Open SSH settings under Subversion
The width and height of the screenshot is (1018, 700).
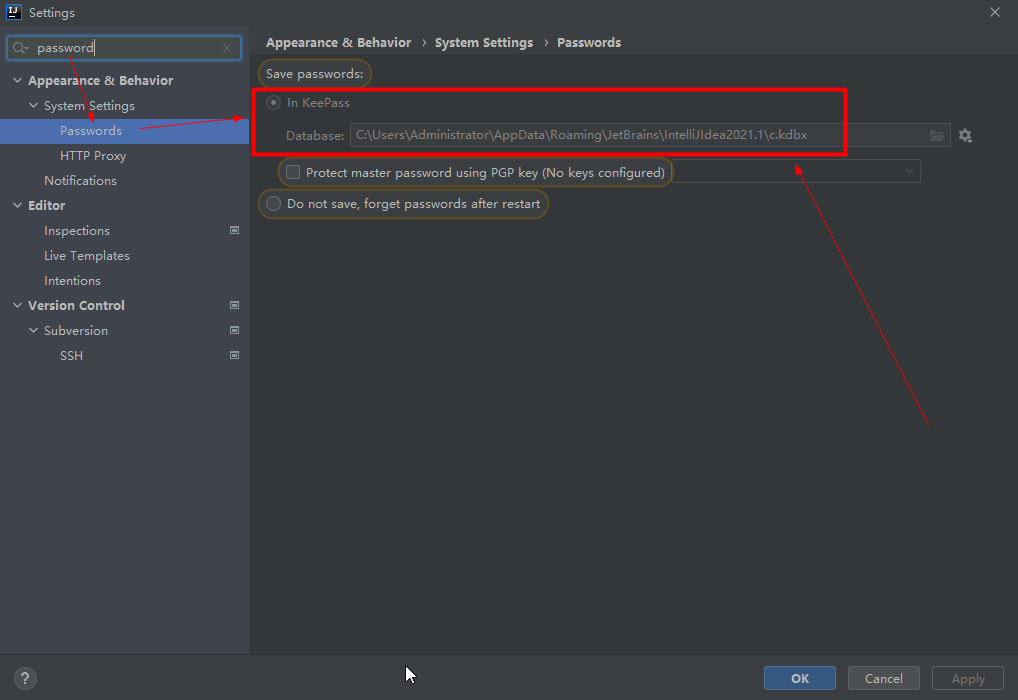point(71,356)
